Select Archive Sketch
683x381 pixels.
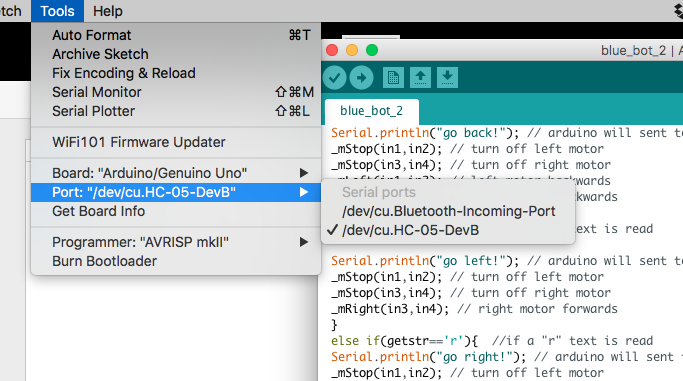pos(176,54)
